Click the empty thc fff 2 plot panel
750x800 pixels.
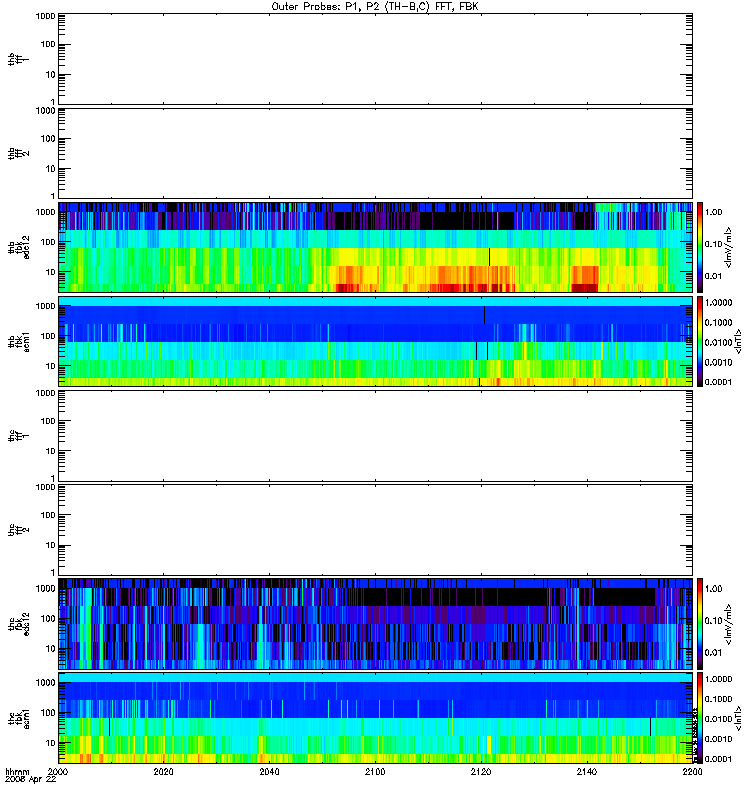point(376,530)
